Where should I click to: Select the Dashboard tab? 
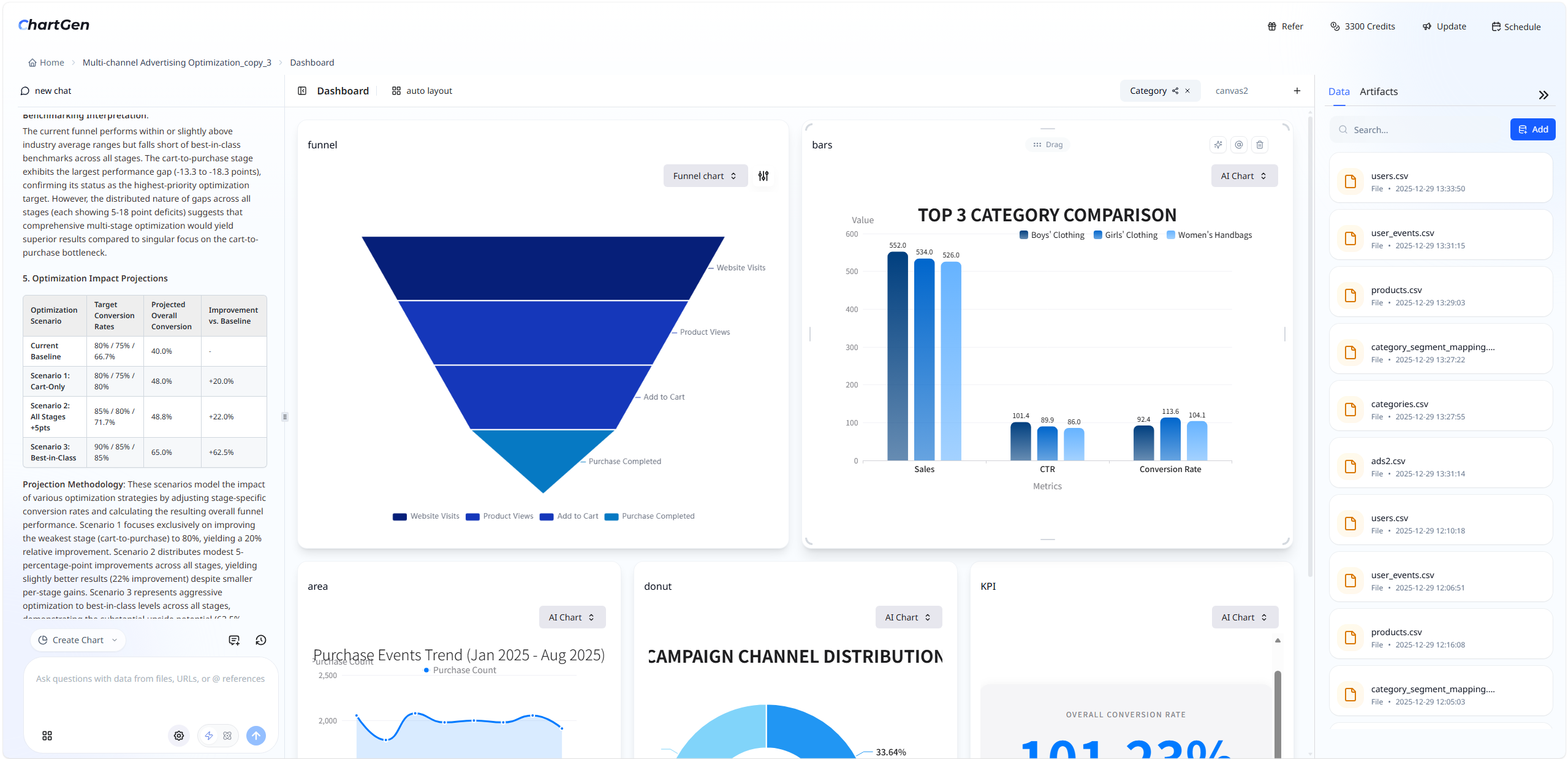342,90
